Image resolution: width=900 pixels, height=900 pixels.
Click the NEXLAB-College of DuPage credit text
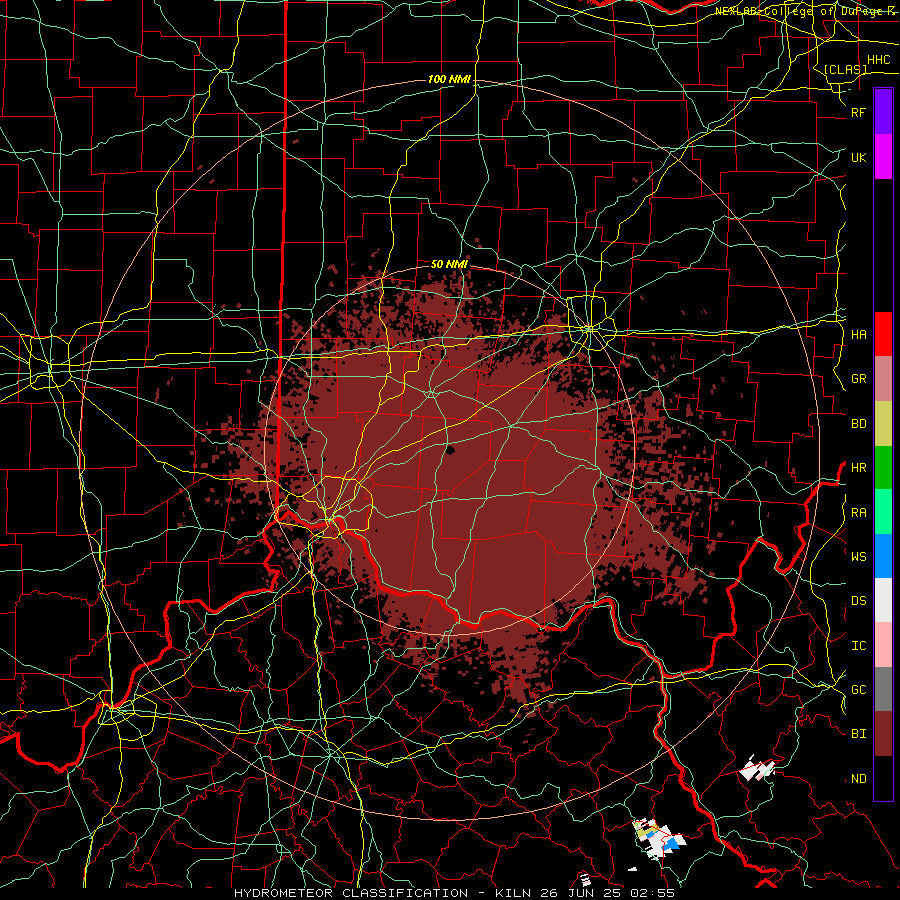806,11
